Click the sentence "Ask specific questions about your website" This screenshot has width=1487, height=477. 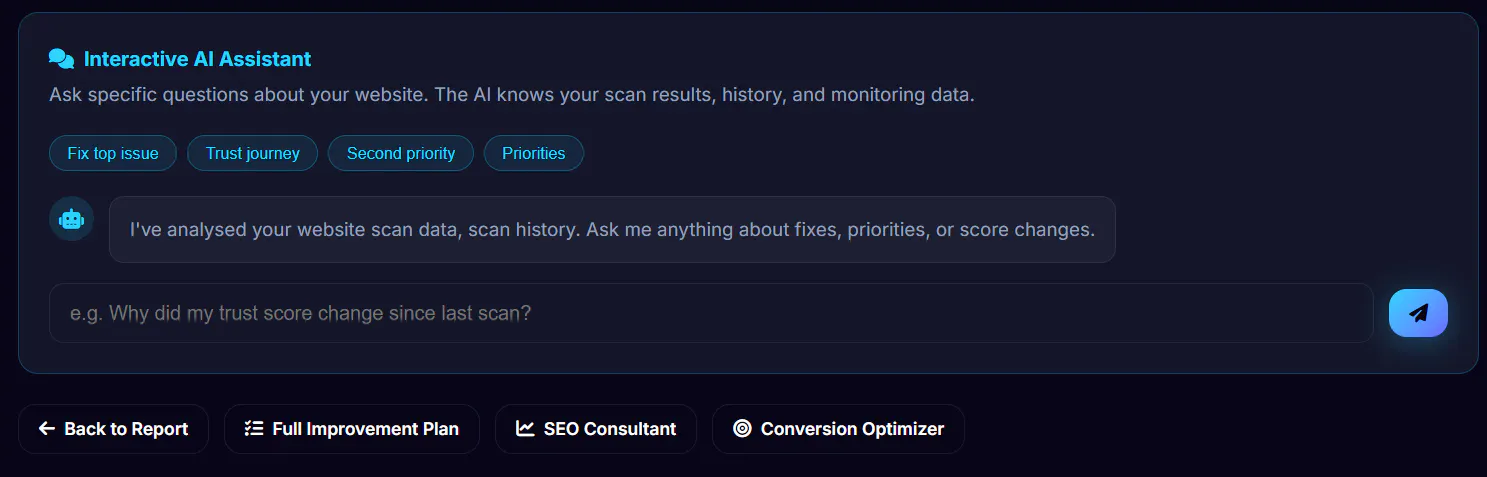240,96
